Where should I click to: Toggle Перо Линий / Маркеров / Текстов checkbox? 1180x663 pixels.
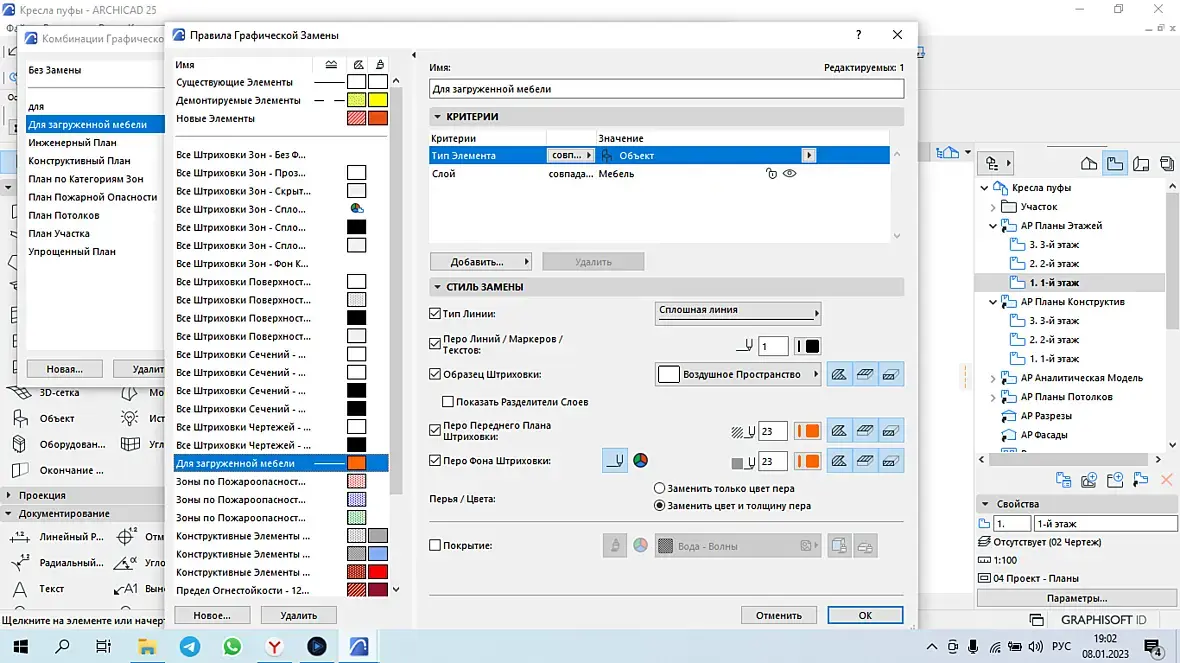point(435,344)
